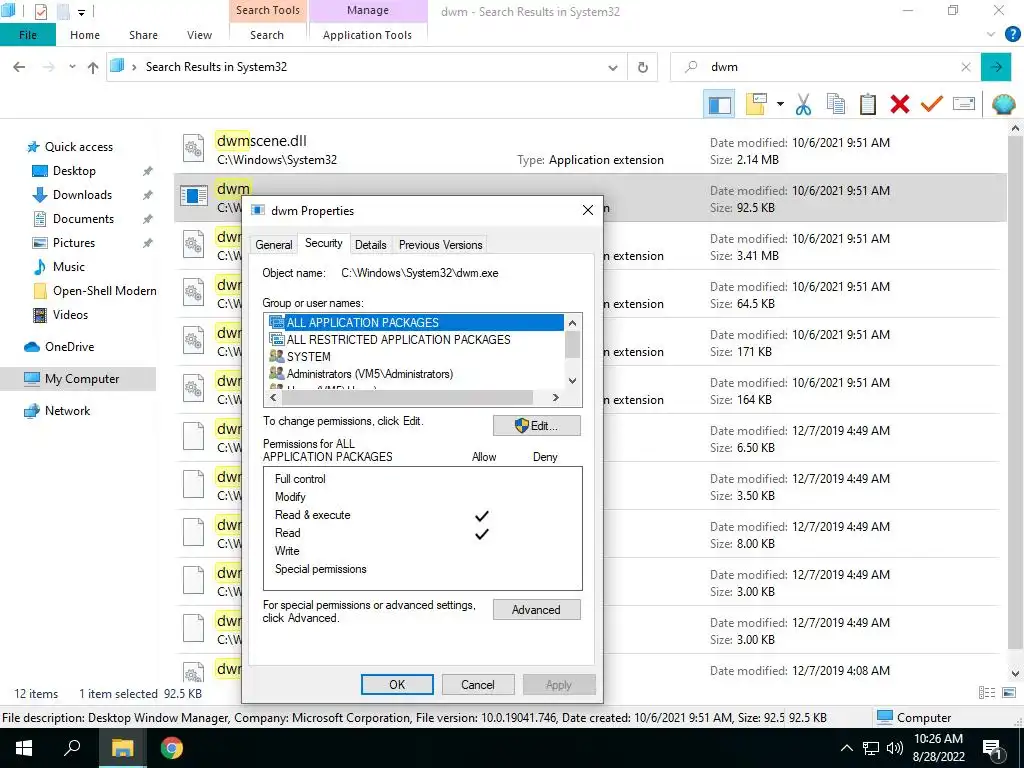Click the orange checkmark Properties icon
The height and width of the screenshot is (768, 1024).
pos(932,104)
